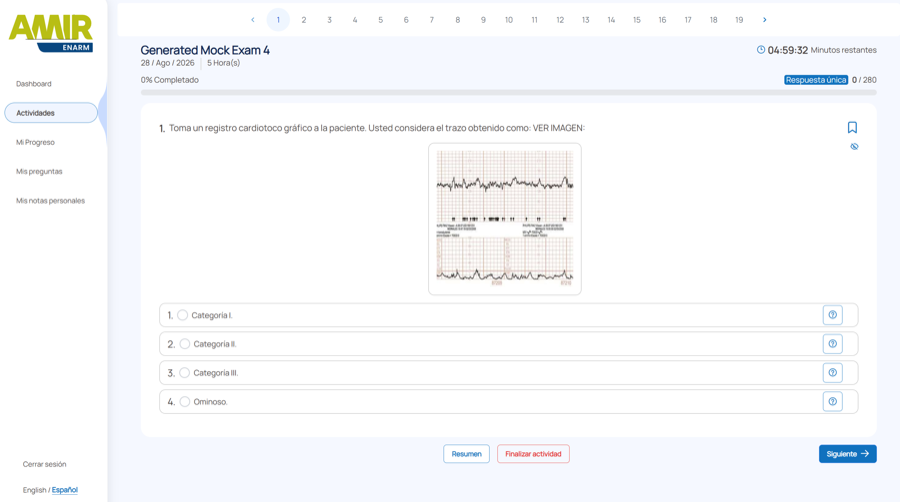Image resolution: width=900 pixels, height=502 pixels.
Task: Click the 0% Completado label
Action: click(x=169, y=80)
